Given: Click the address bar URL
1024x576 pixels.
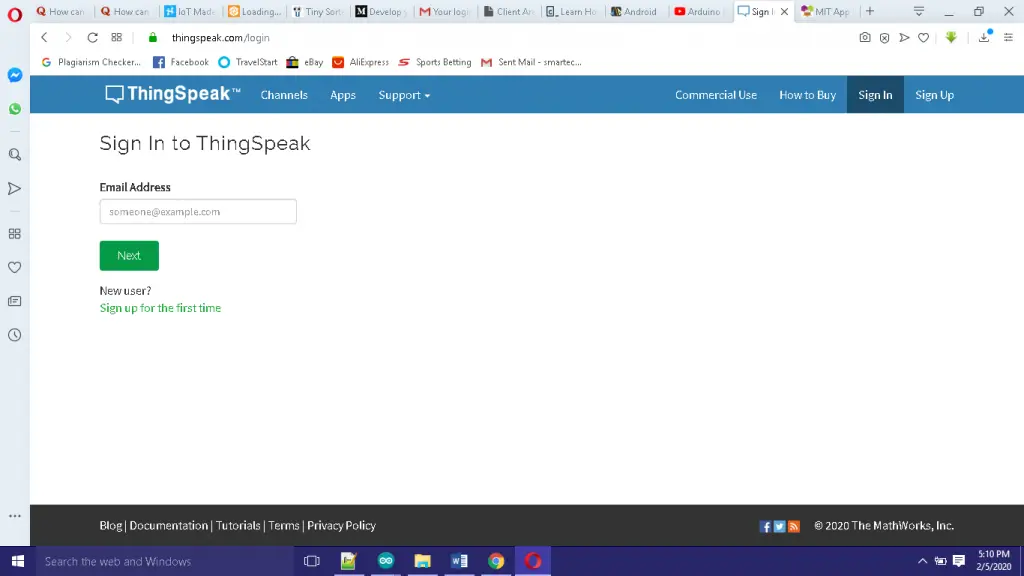Looking at the screenshot, I should pos(221,38).
